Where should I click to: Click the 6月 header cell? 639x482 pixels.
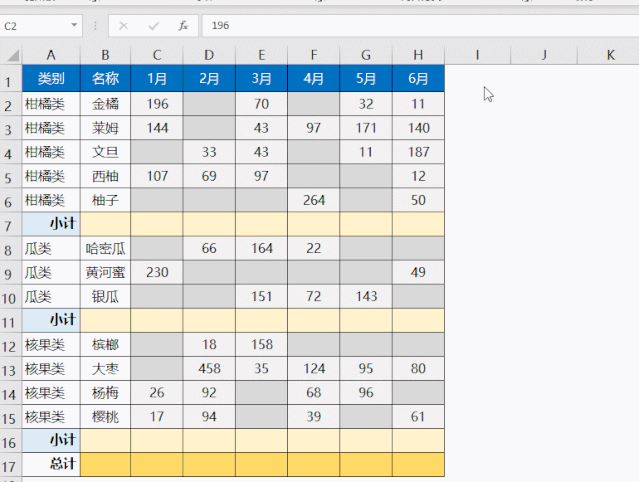[x=418, y=79]
